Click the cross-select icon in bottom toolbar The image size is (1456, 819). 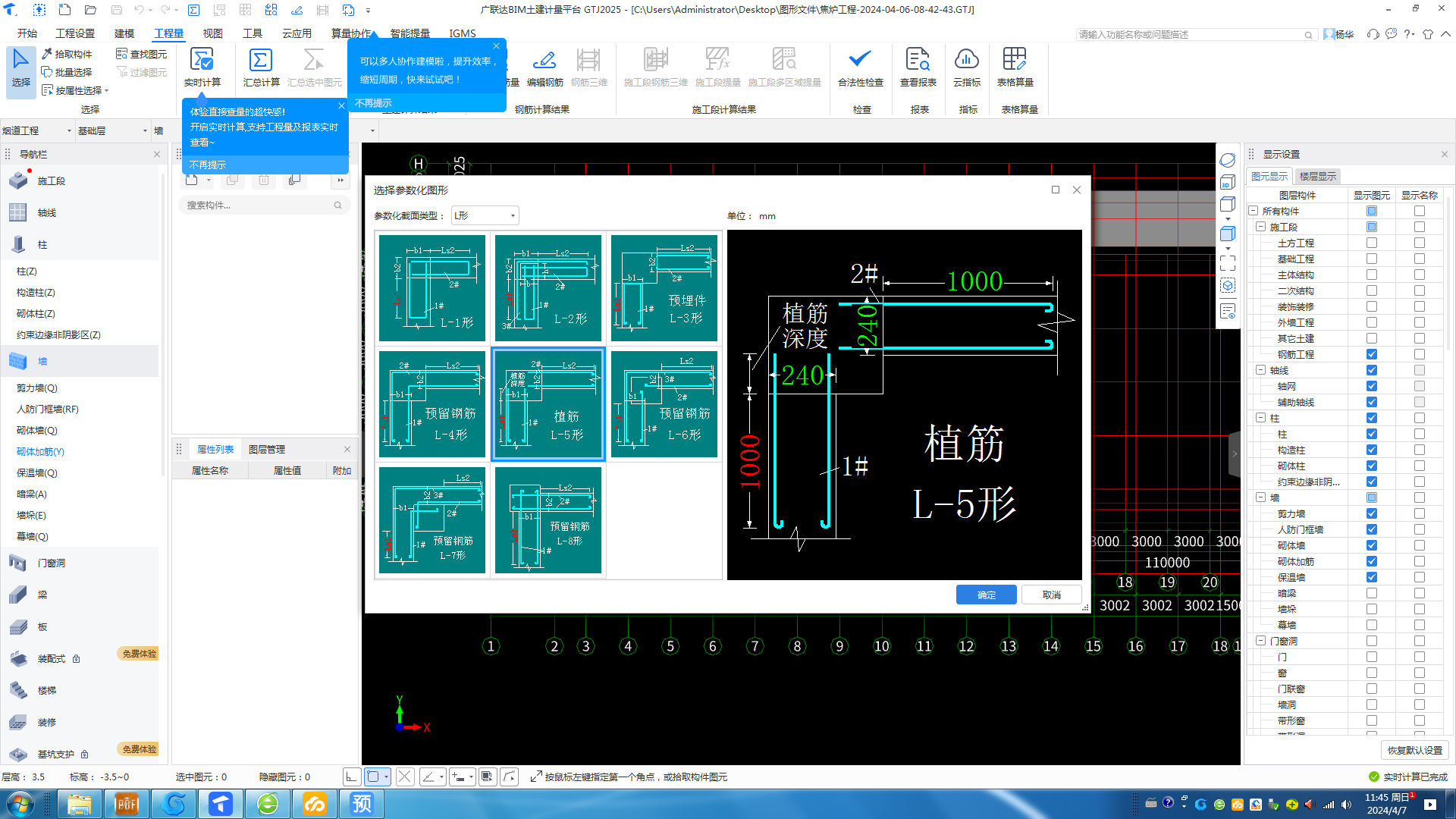[x=405, y=777]
